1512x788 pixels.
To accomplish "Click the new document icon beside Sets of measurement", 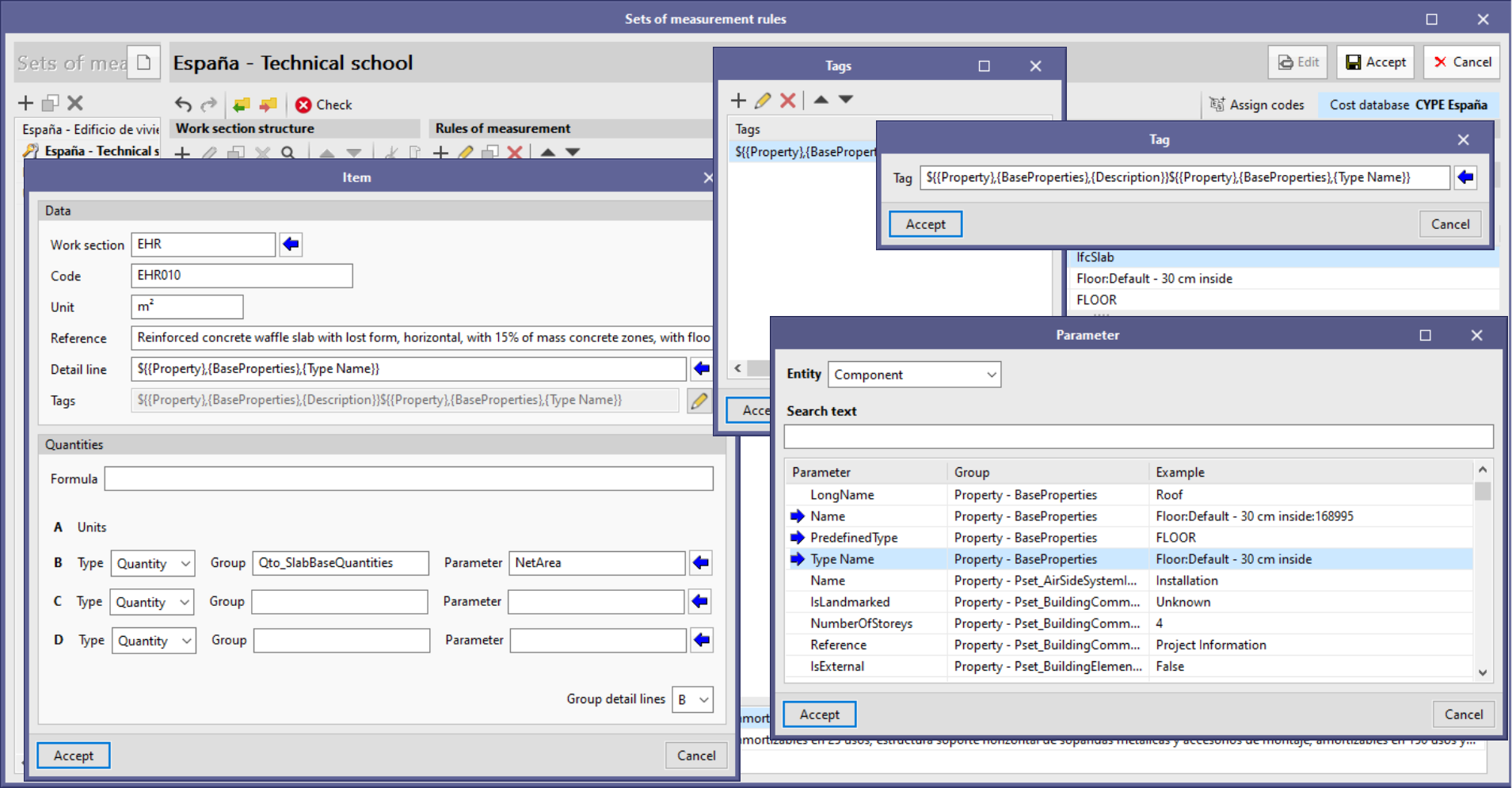I will (144, 62).
